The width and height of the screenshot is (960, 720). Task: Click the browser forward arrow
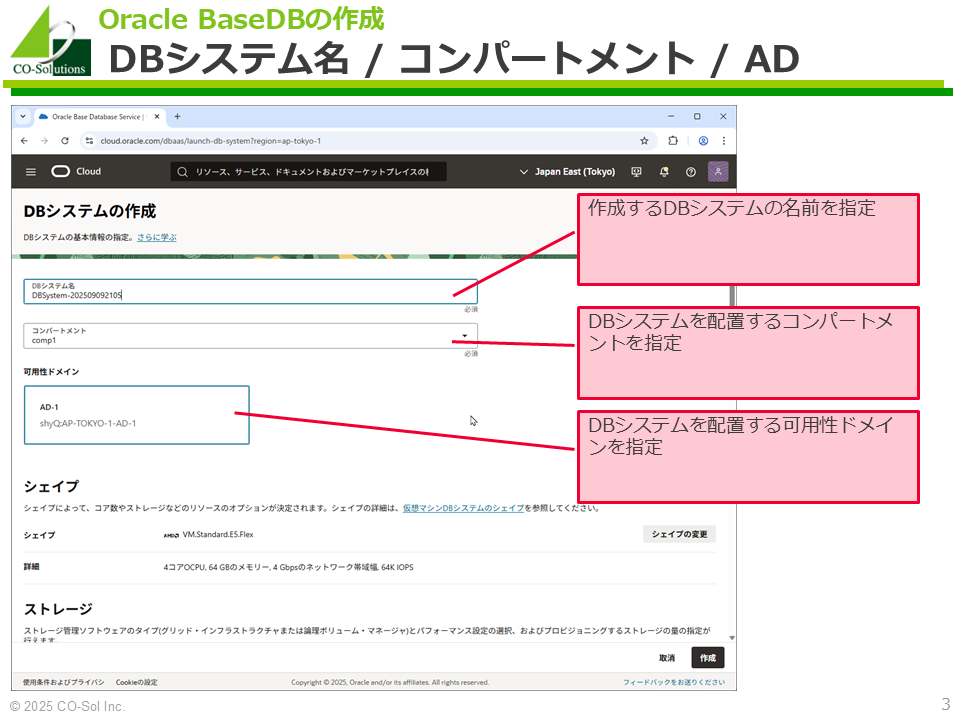[44, 141]
